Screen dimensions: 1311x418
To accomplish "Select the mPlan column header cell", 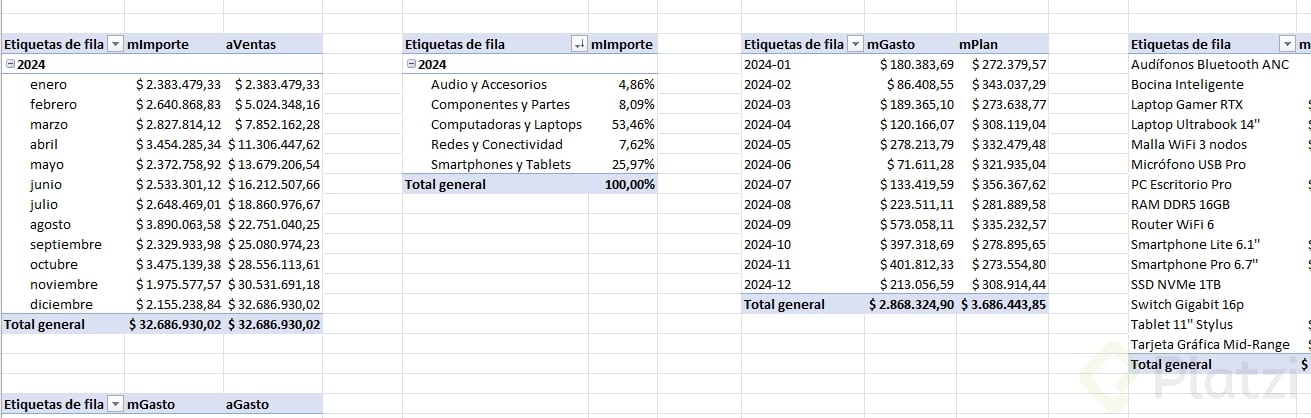I will 978,44.
